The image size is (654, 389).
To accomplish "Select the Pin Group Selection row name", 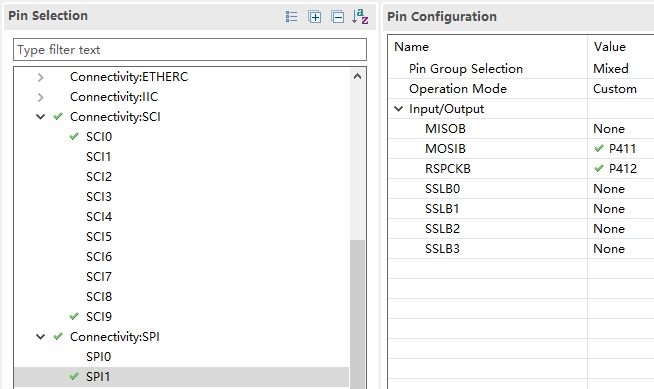I will point(465,68).
